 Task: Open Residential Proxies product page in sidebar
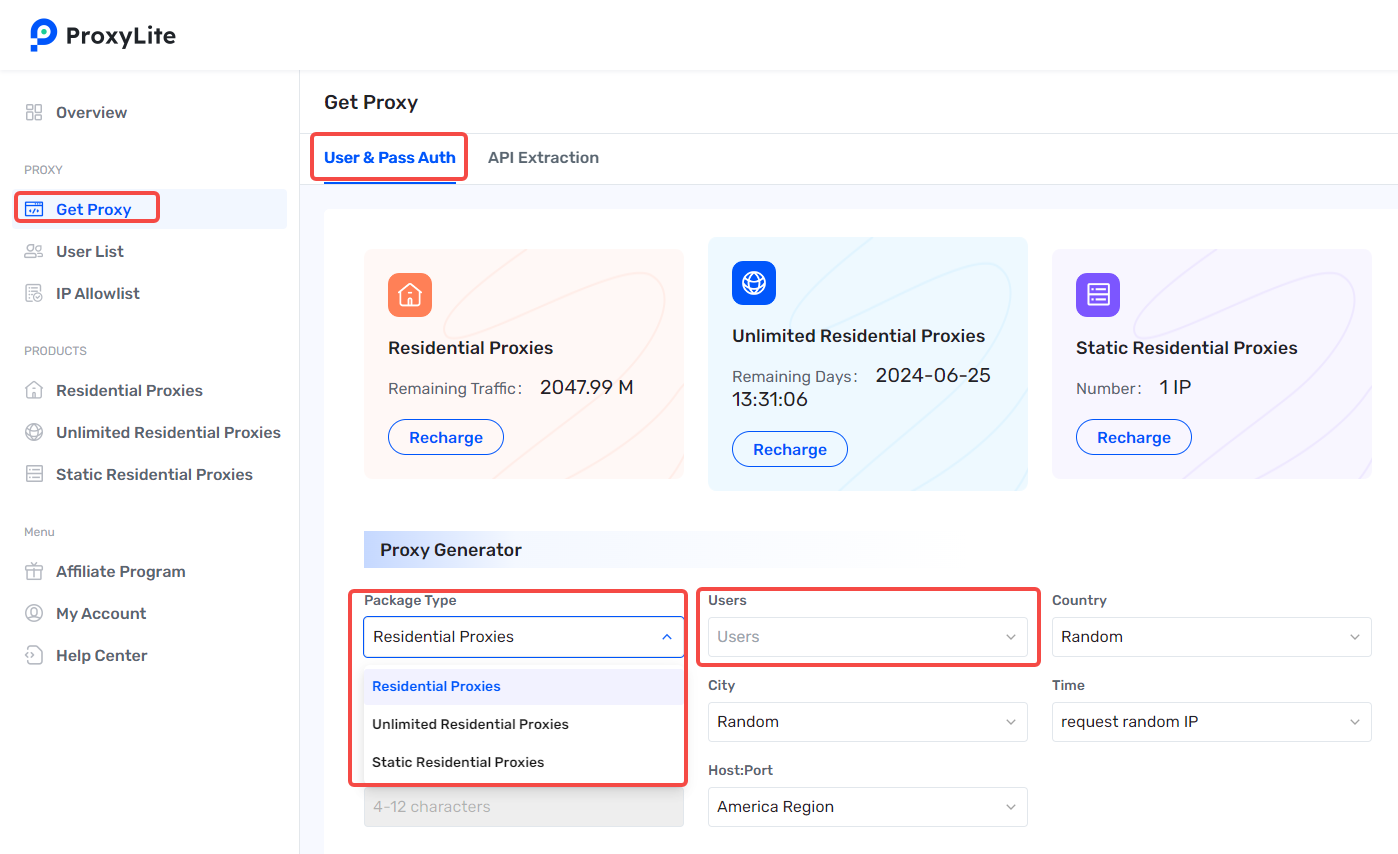[129, 390]
